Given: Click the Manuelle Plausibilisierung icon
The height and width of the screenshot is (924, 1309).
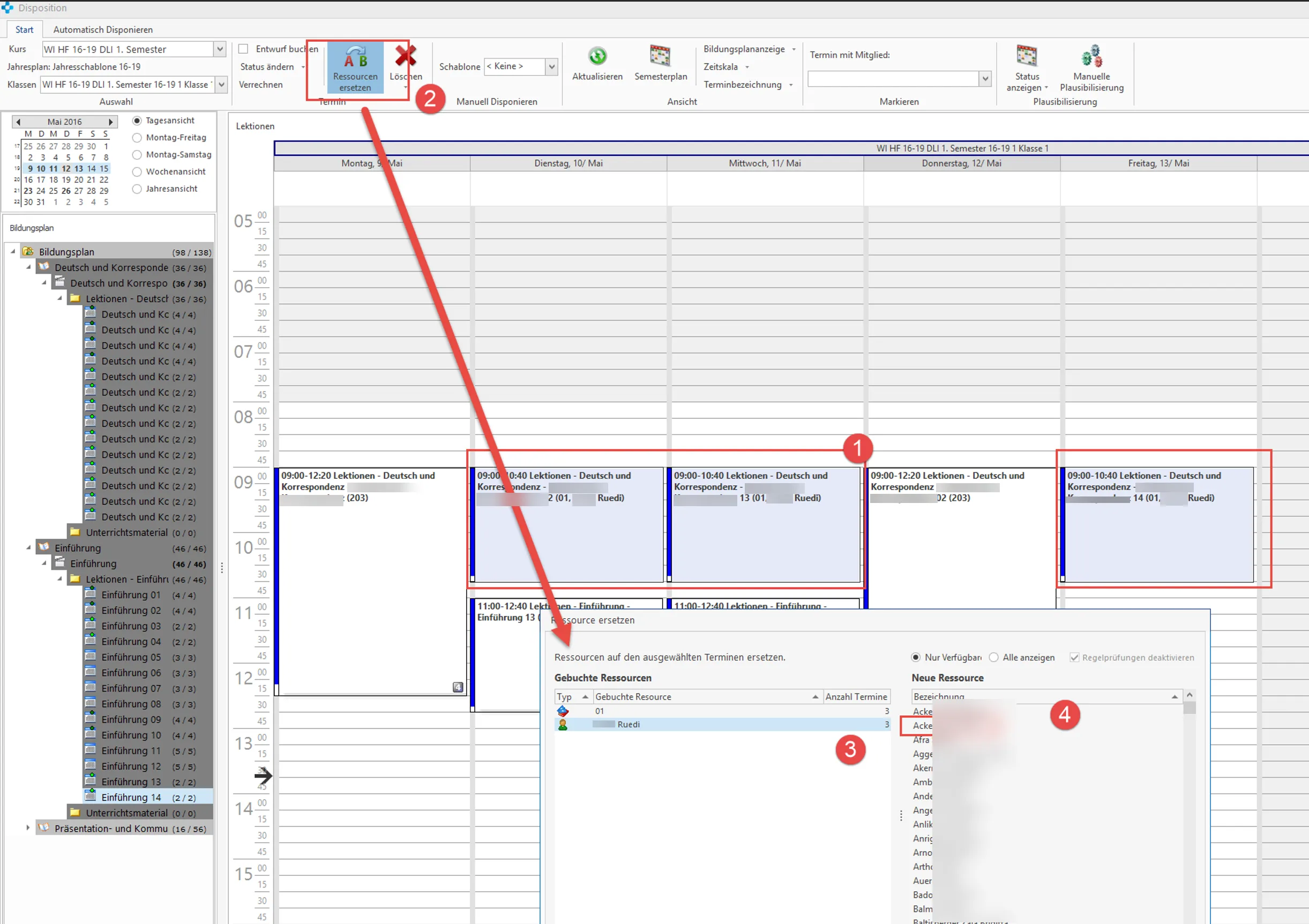Looking at the screenshot, I should point(1091,56).
